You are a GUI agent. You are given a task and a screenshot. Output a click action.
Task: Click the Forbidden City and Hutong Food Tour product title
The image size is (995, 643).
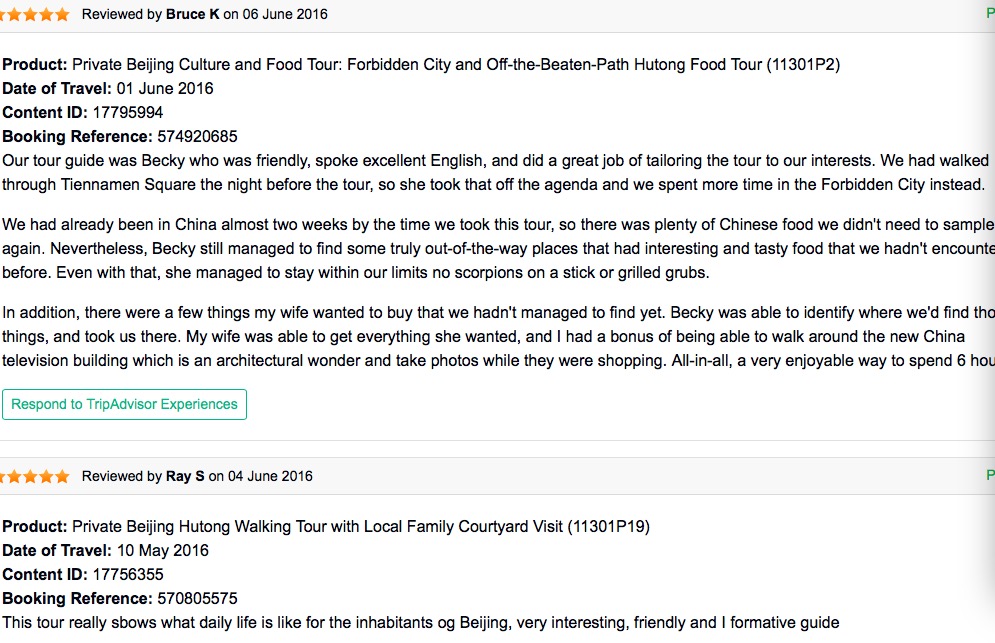pos(455,65)
